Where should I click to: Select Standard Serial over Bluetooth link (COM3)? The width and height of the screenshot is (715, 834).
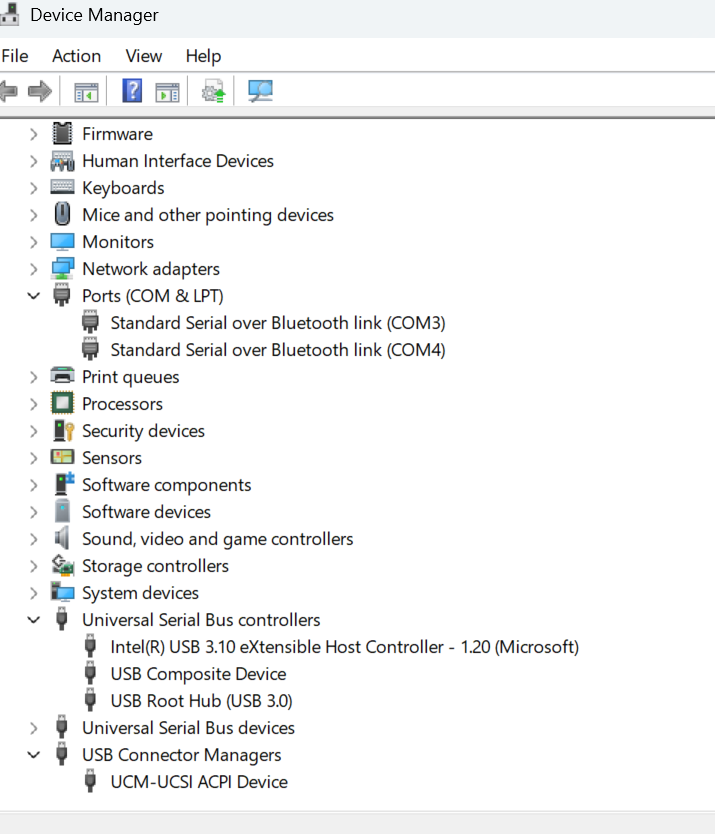tap(277, 323)
